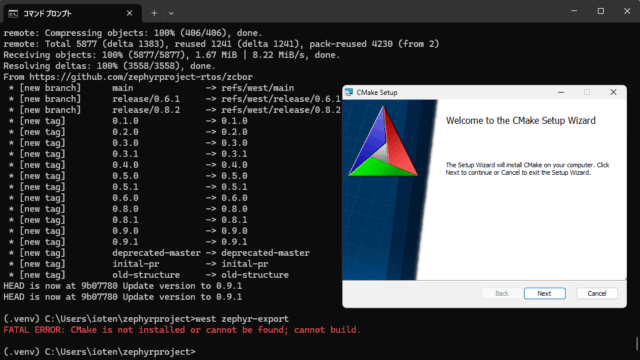Viewport: 640px width, 360px height.
Task: Click the 'release/0.8.2' branch row
Action: pyautogui.click(x=174, y=110)
